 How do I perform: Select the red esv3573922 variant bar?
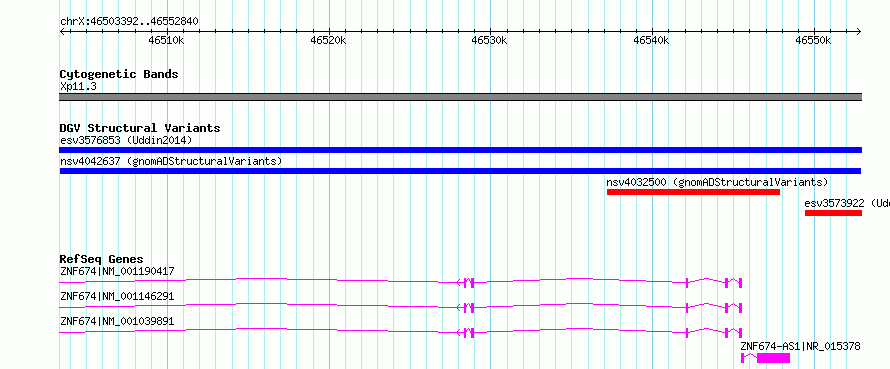click(x=833, y=213)
